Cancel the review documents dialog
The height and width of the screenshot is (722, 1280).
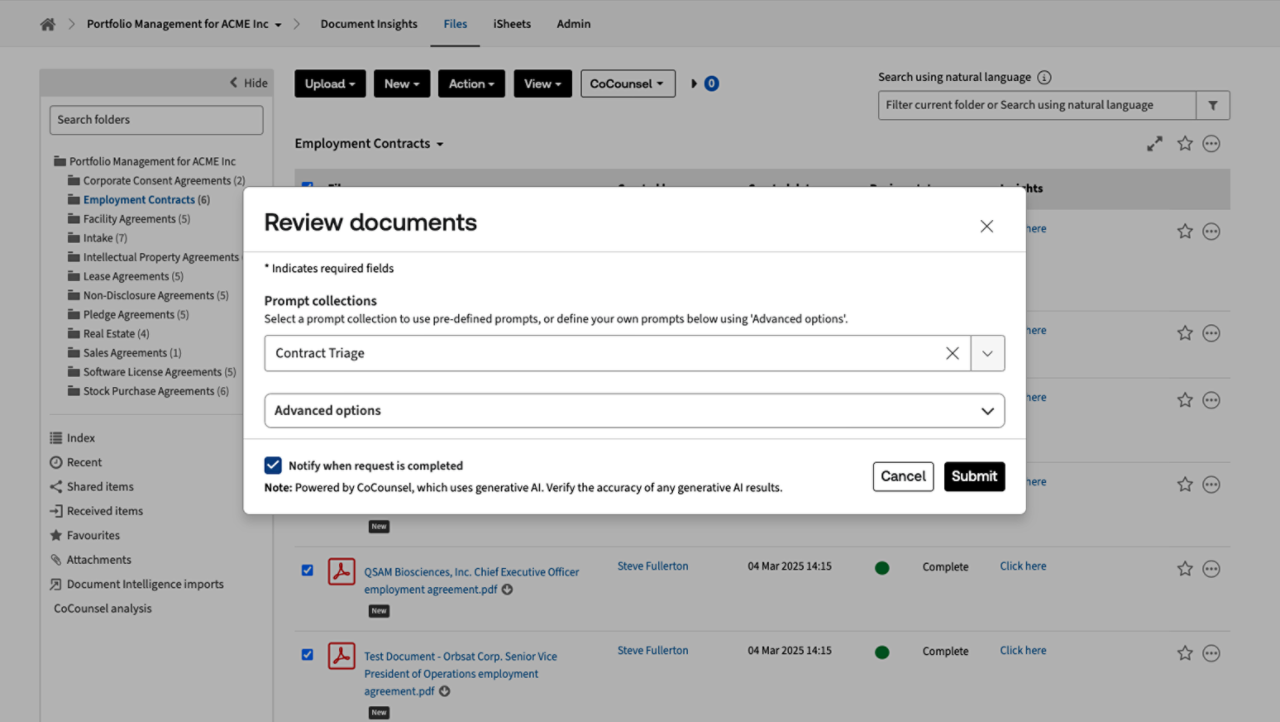(x=902, y=476)
